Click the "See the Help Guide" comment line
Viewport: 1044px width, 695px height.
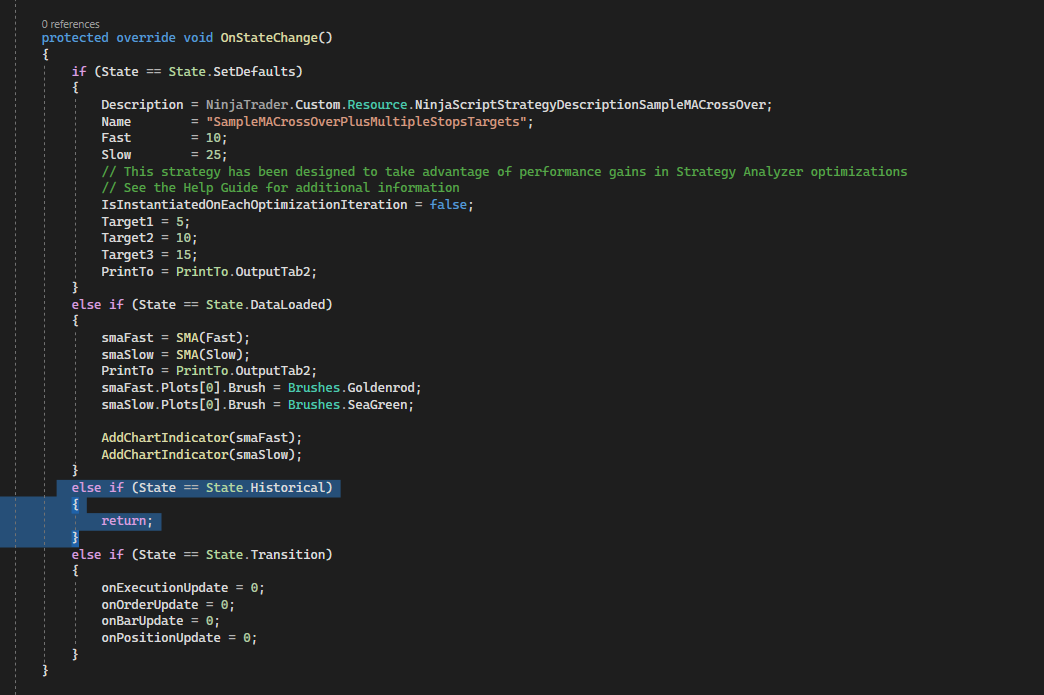pos(280,188)
